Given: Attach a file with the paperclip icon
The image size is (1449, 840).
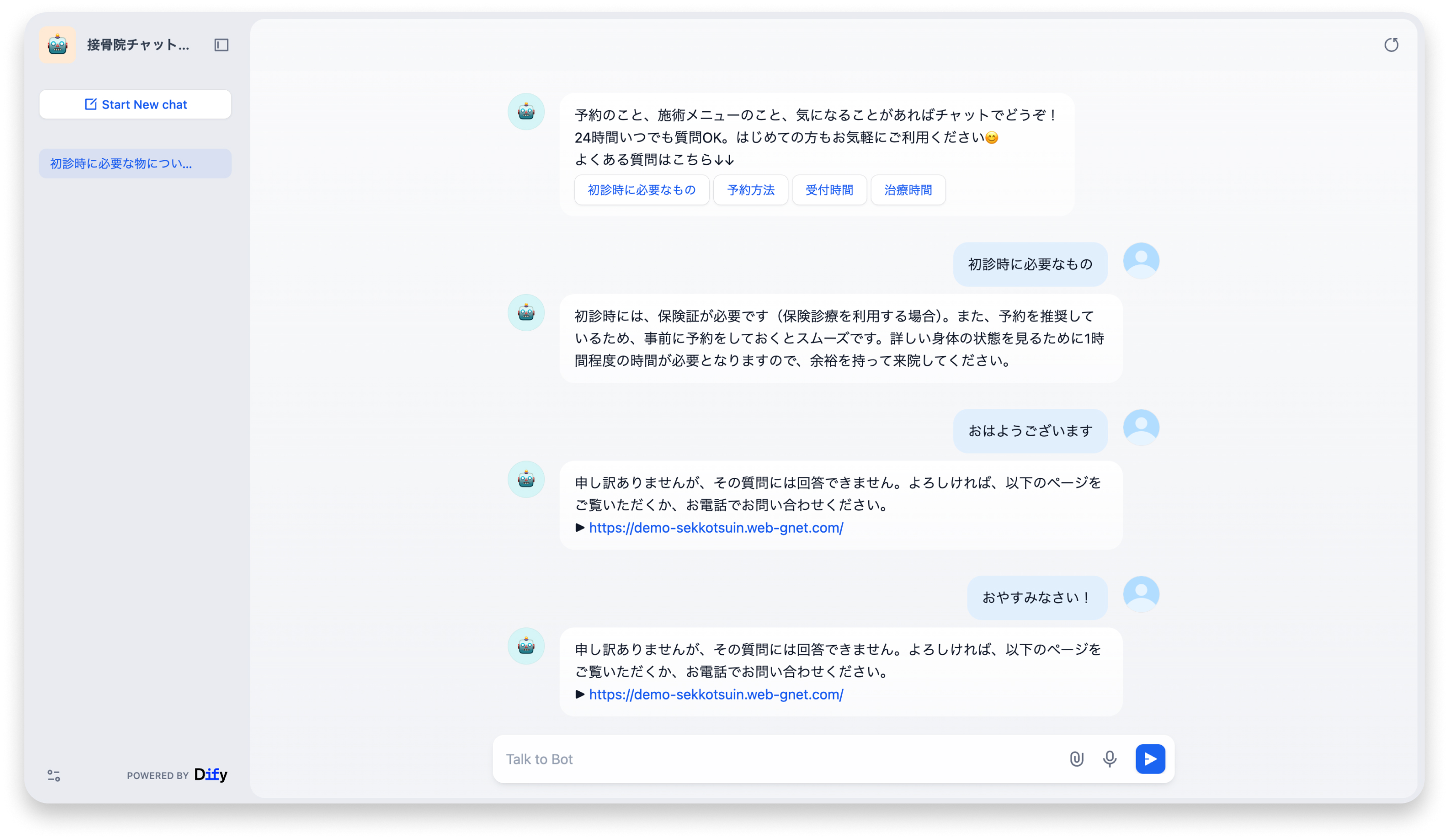Looking at the screenshot, I should tap(1077, 759).
